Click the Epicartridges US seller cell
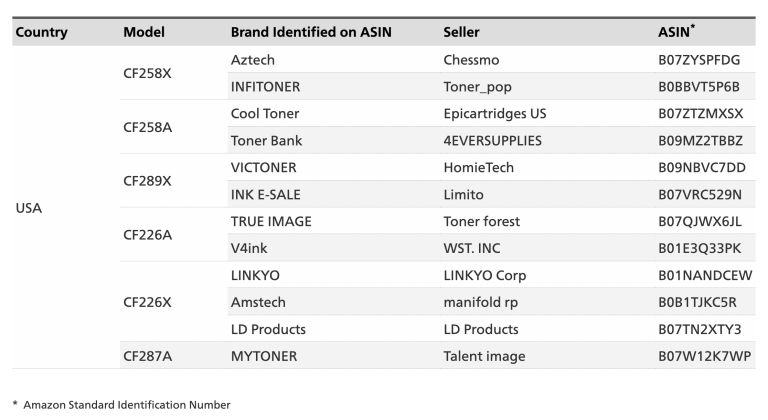The width and height of the screenshot is (768, 420). coord(494,114)
